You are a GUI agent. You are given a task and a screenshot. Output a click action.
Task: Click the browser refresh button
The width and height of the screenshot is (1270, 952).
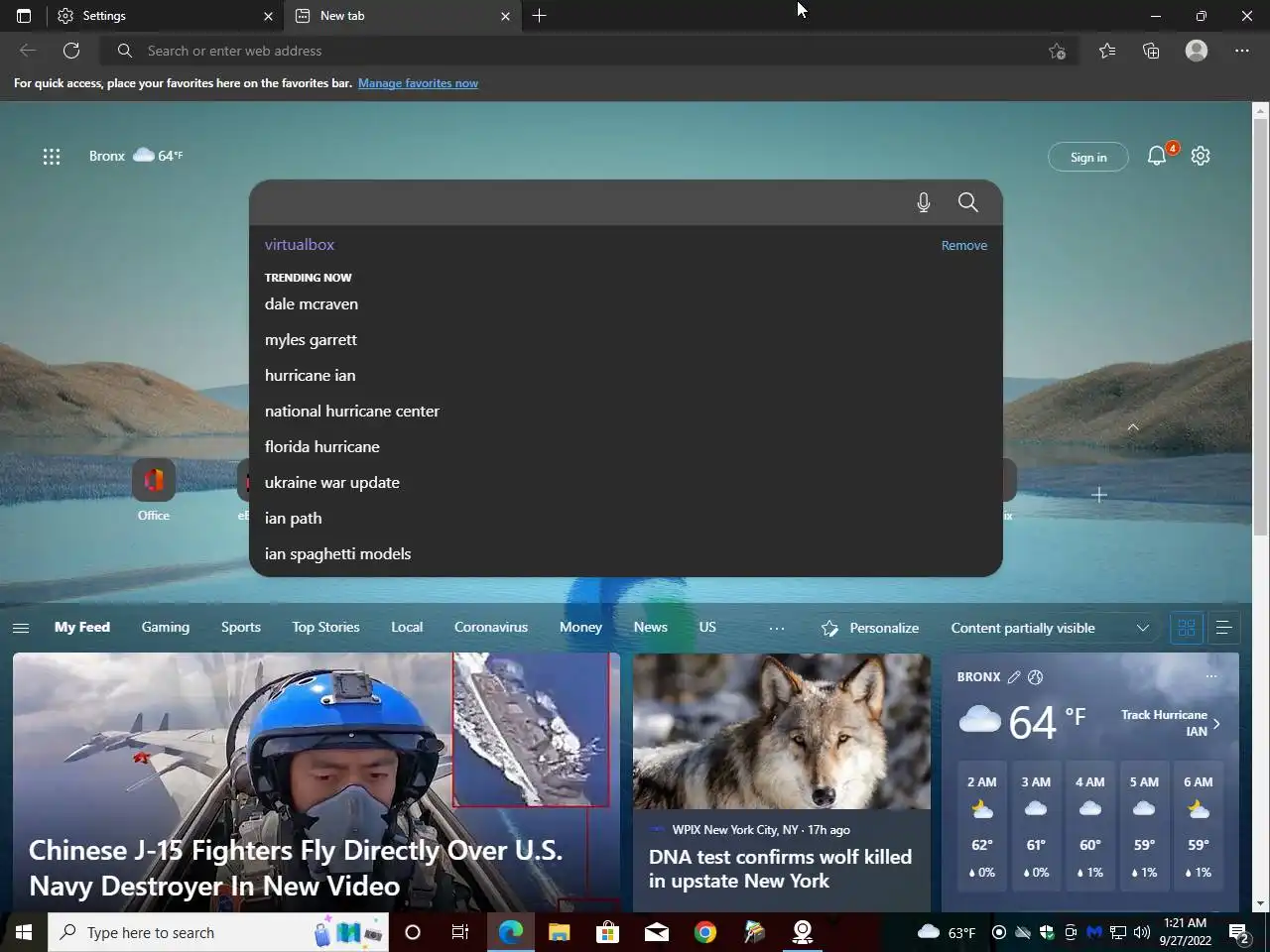tap(71, 51)
